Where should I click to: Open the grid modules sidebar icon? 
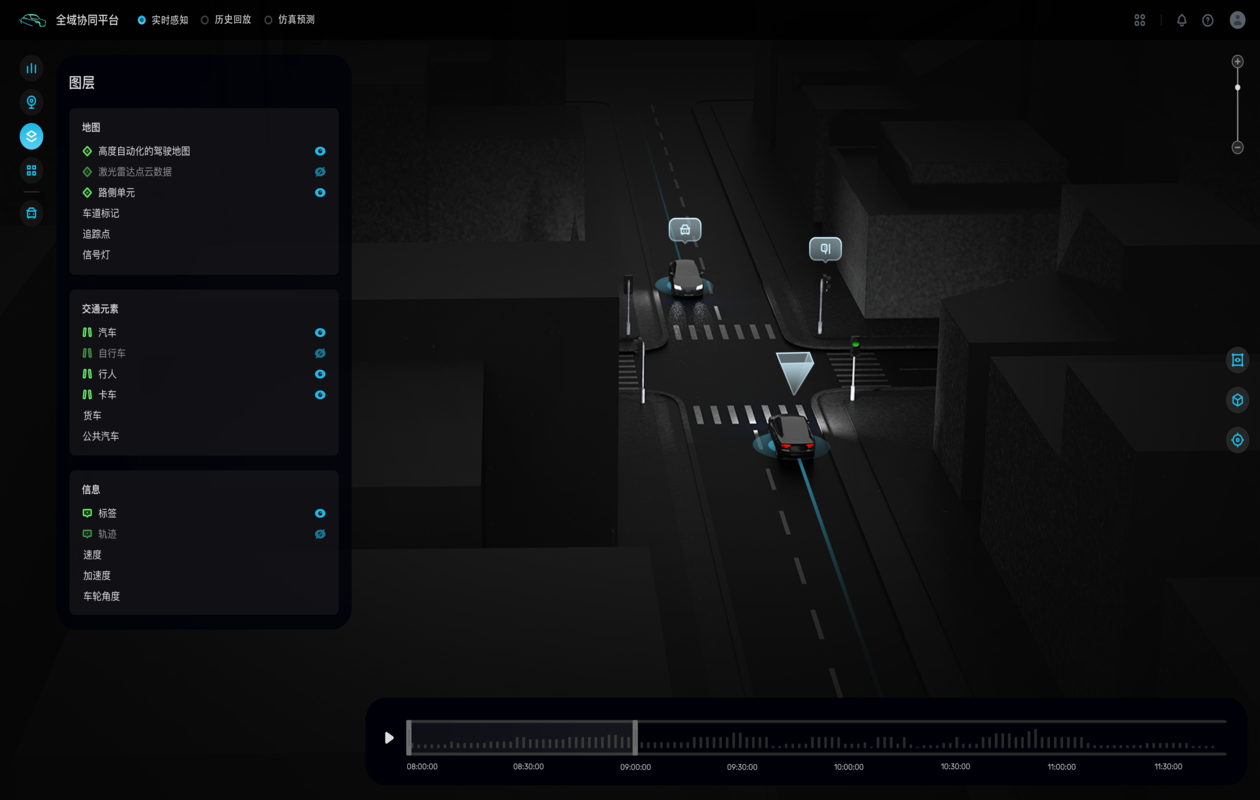pyautogui.click(x=31, y=170)
